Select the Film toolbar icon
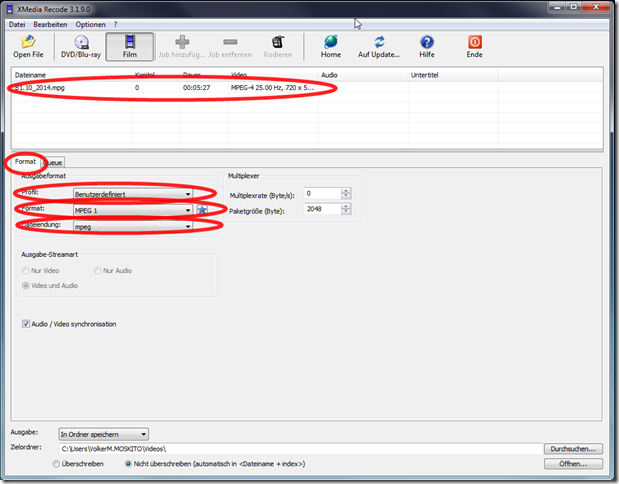619x484 pixels. [129, 46]
